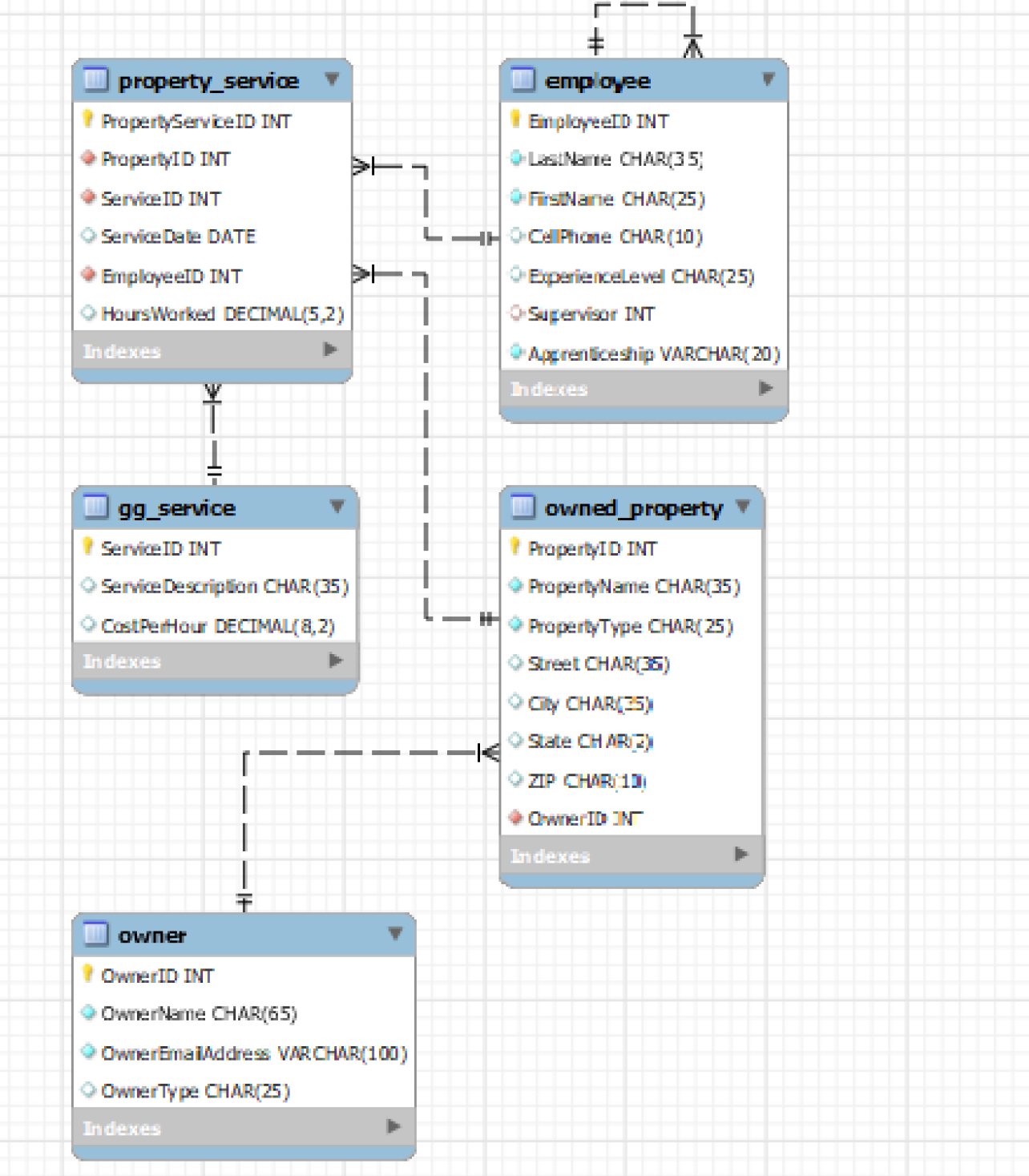The height and width of the screenshot is (1176, 1029).
Task: Open the dropdown arrow on owner table header
Action: coord(394,934)
